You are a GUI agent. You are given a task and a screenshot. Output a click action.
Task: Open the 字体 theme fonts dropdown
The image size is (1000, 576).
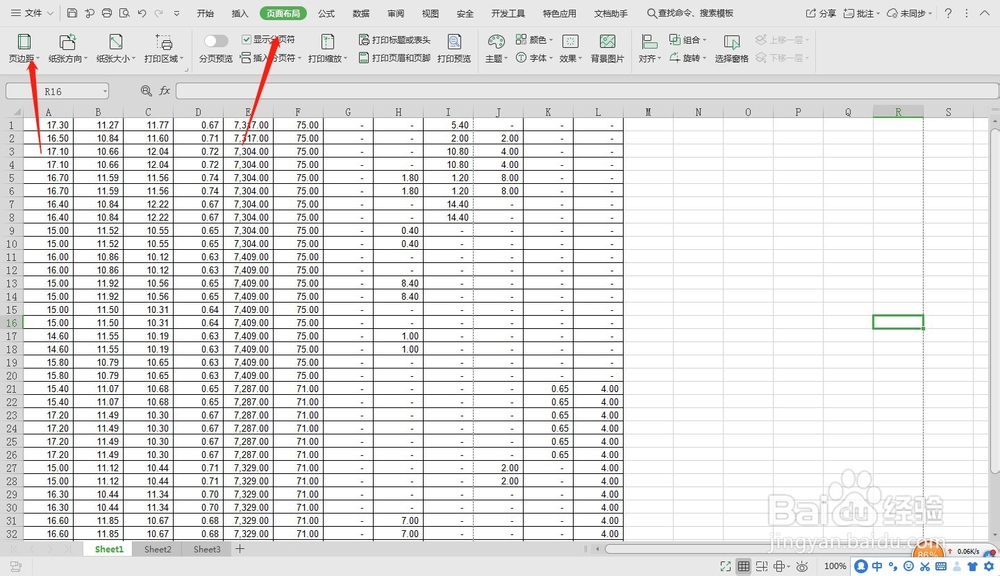(550, 59)
